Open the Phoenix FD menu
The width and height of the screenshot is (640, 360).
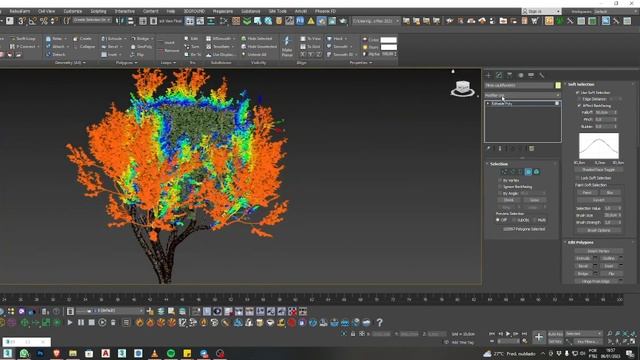click(x=325, y=11)
